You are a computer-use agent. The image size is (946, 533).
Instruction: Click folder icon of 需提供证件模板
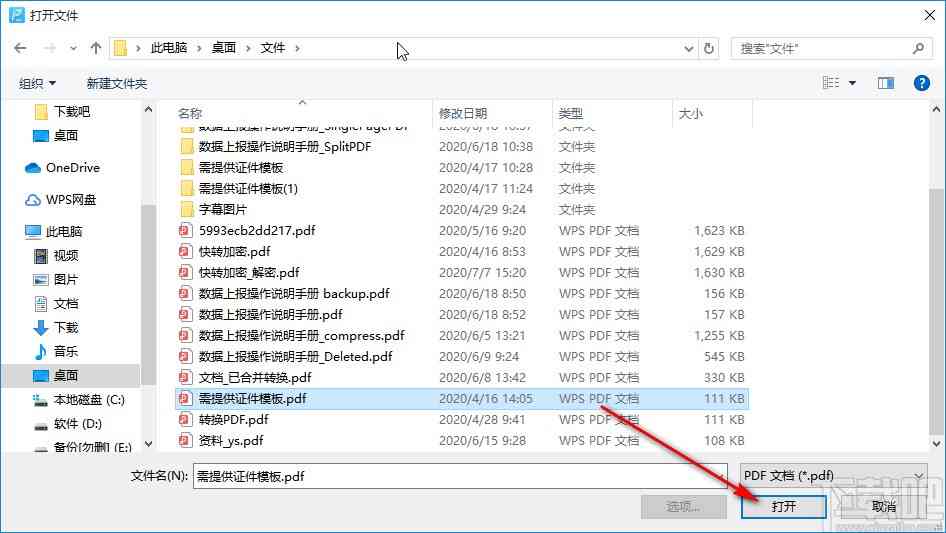click(187, 168)
